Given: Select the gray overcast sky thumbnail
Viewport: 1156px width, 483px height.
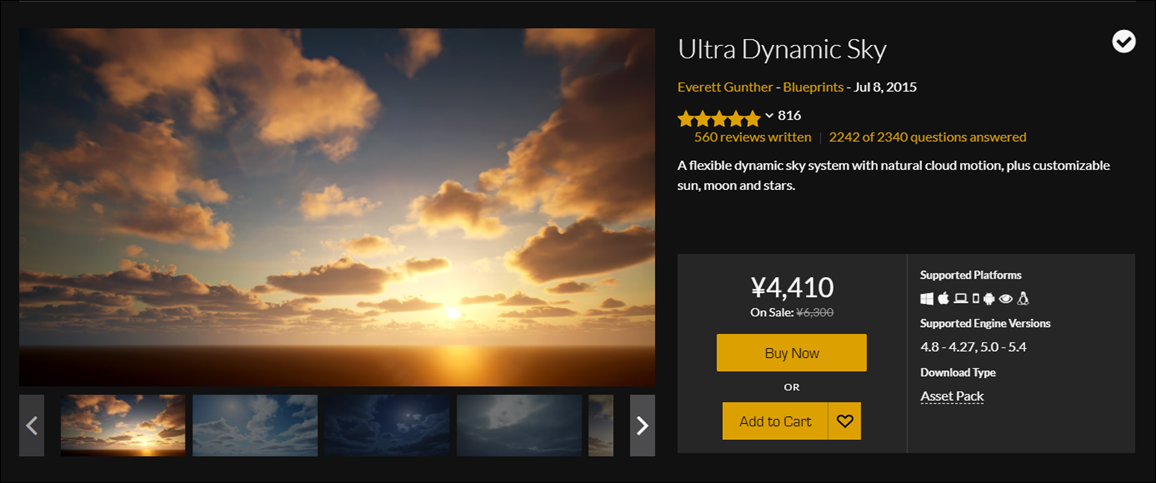Looking at the screenshot, I should pos(519,425).
